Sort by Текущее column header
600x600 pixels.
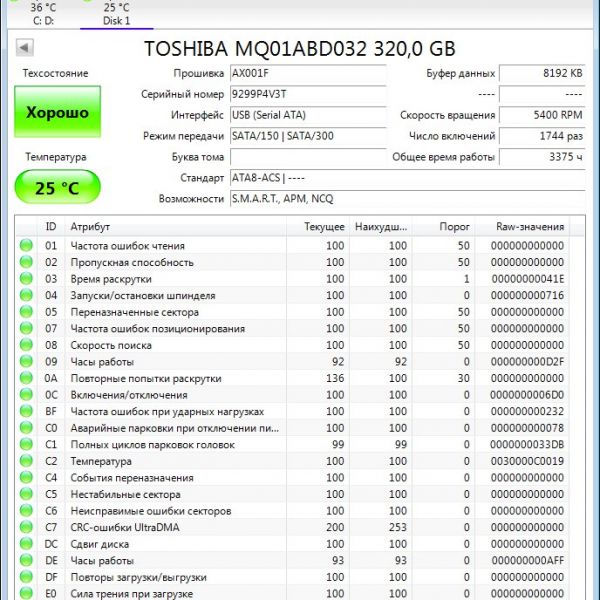pos(318,227)
